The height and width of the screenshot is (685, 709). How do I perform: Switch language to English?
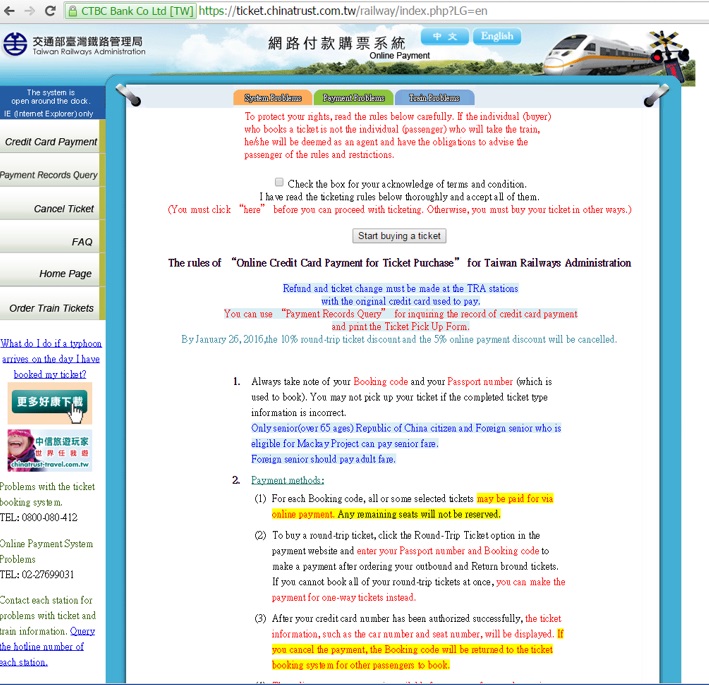click(497, 36)
